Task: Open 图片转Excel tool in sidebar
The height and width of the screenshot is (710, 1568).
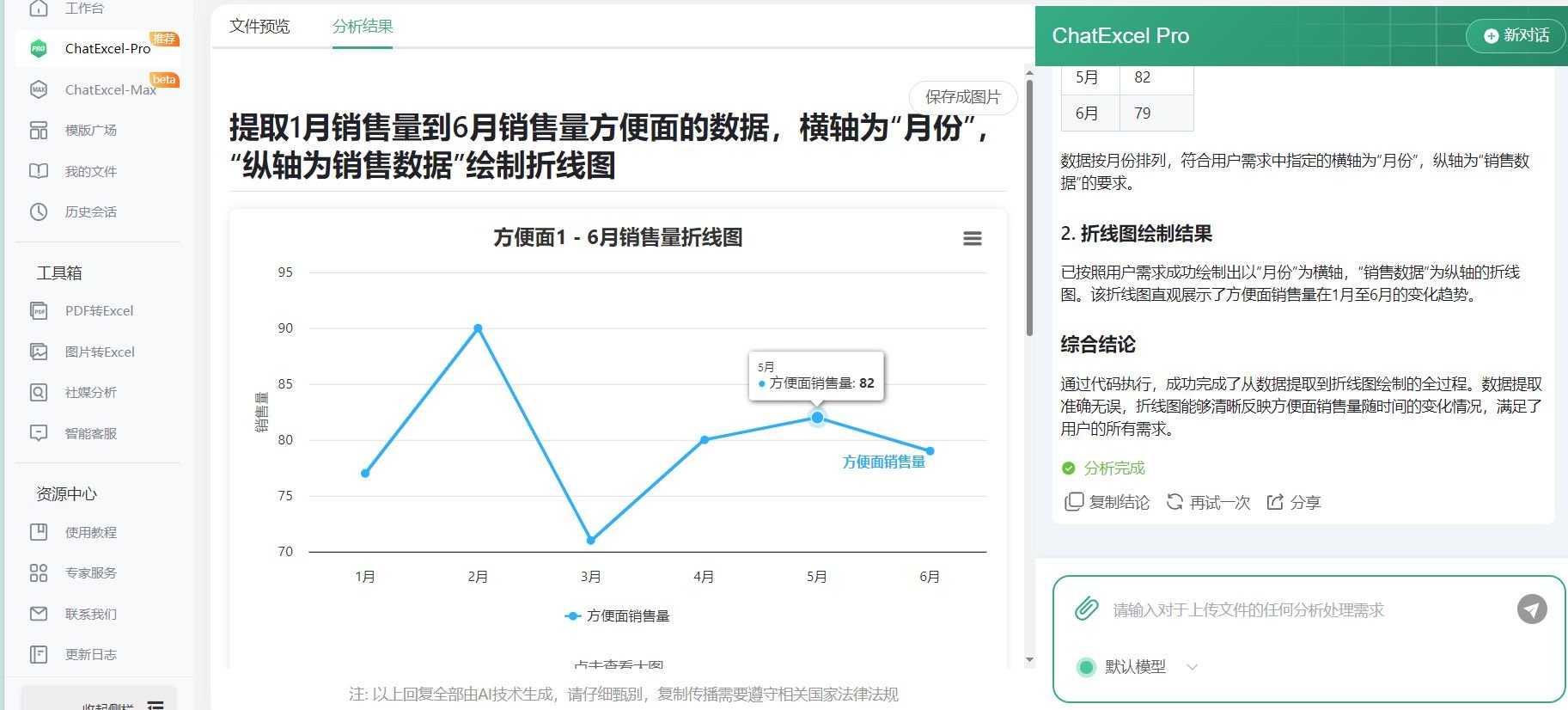Action: [x=100, y=352]
